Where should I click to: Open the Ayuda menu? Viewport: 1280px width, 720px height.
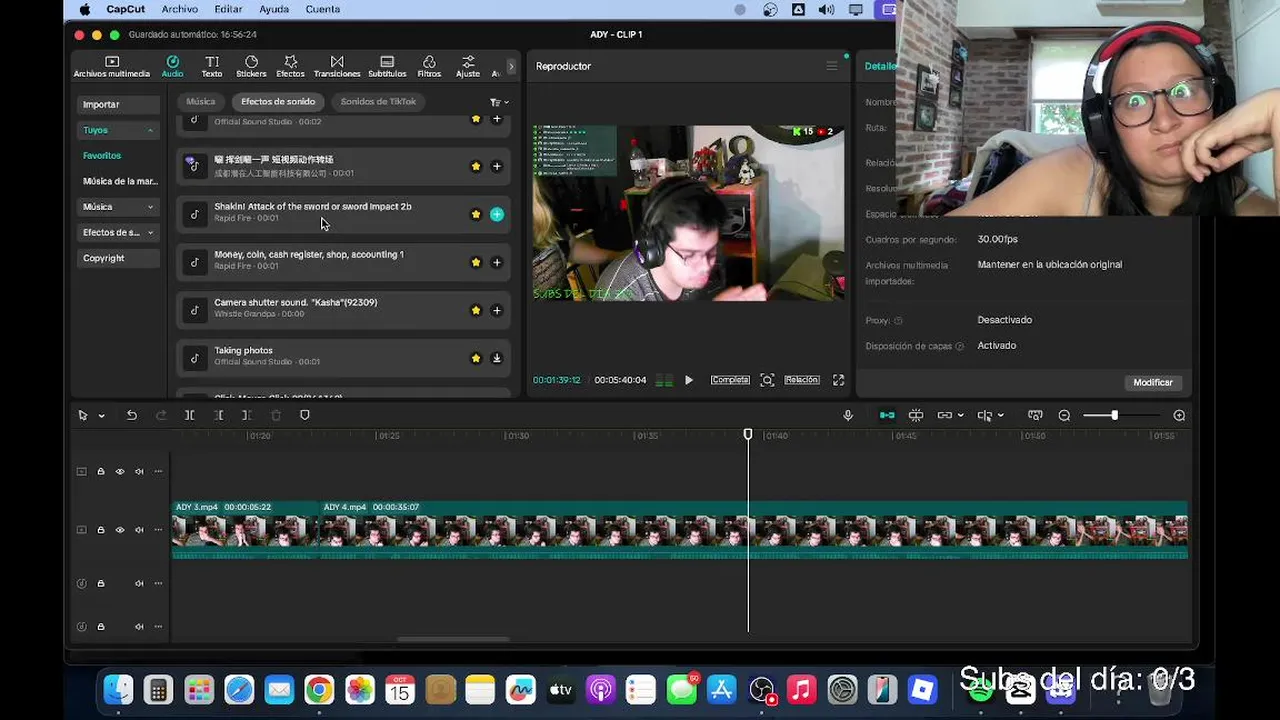[274, 9]
